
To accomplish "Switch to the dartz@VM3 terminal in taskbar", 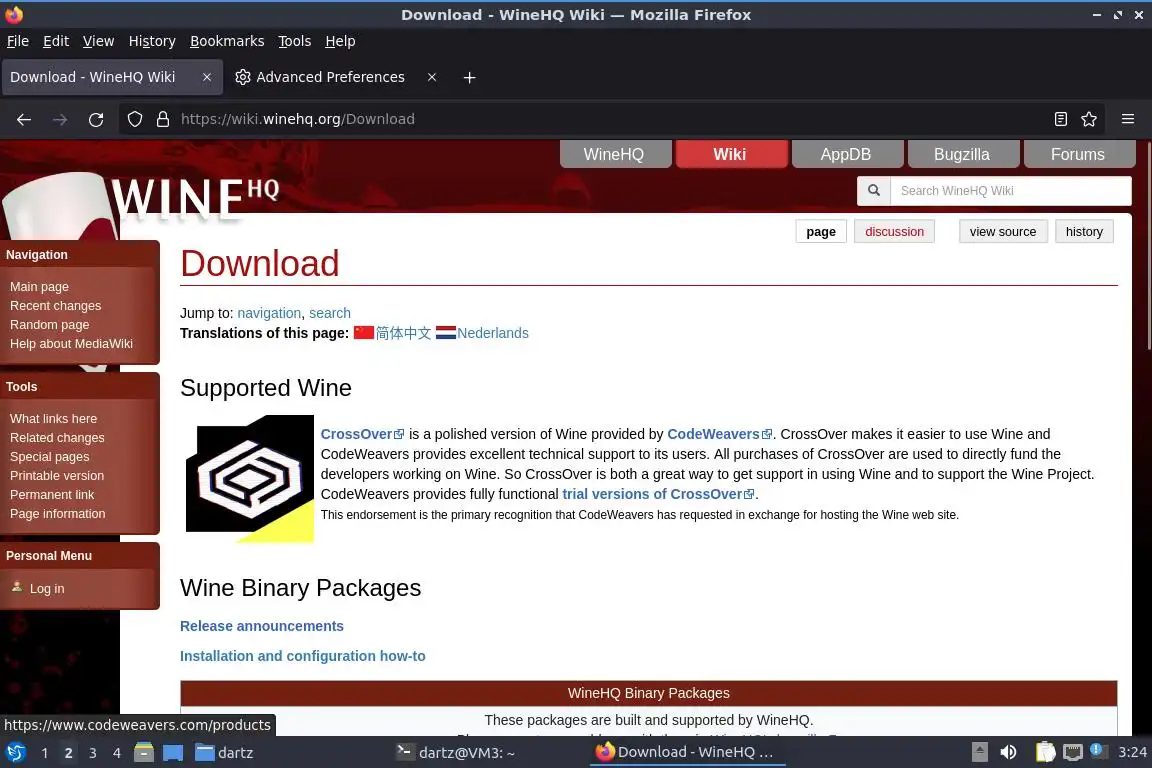I will [456, 753].
